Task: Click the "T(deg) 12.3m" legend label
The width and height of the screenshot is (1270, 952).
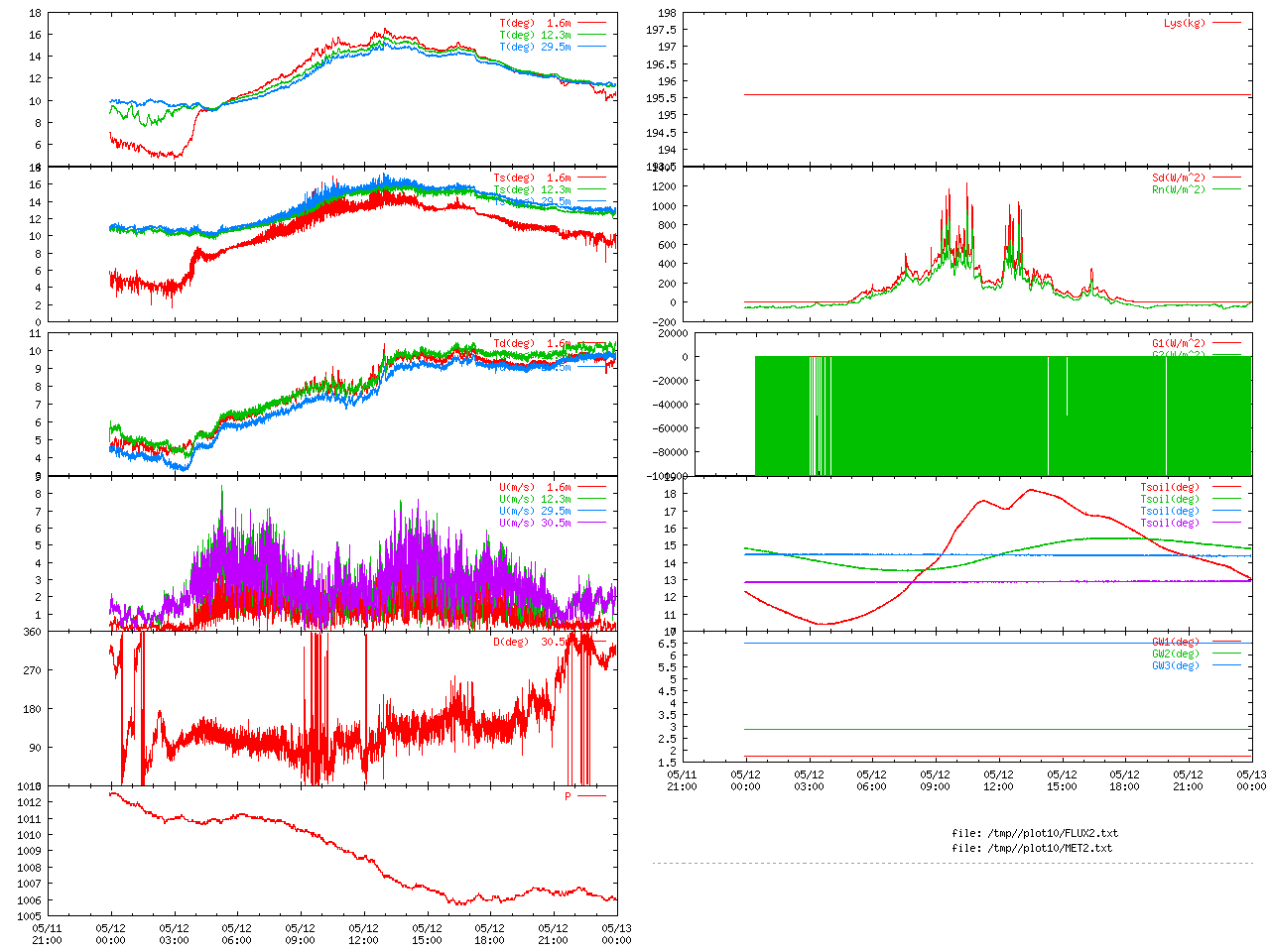Action: [x=535, y=35]
